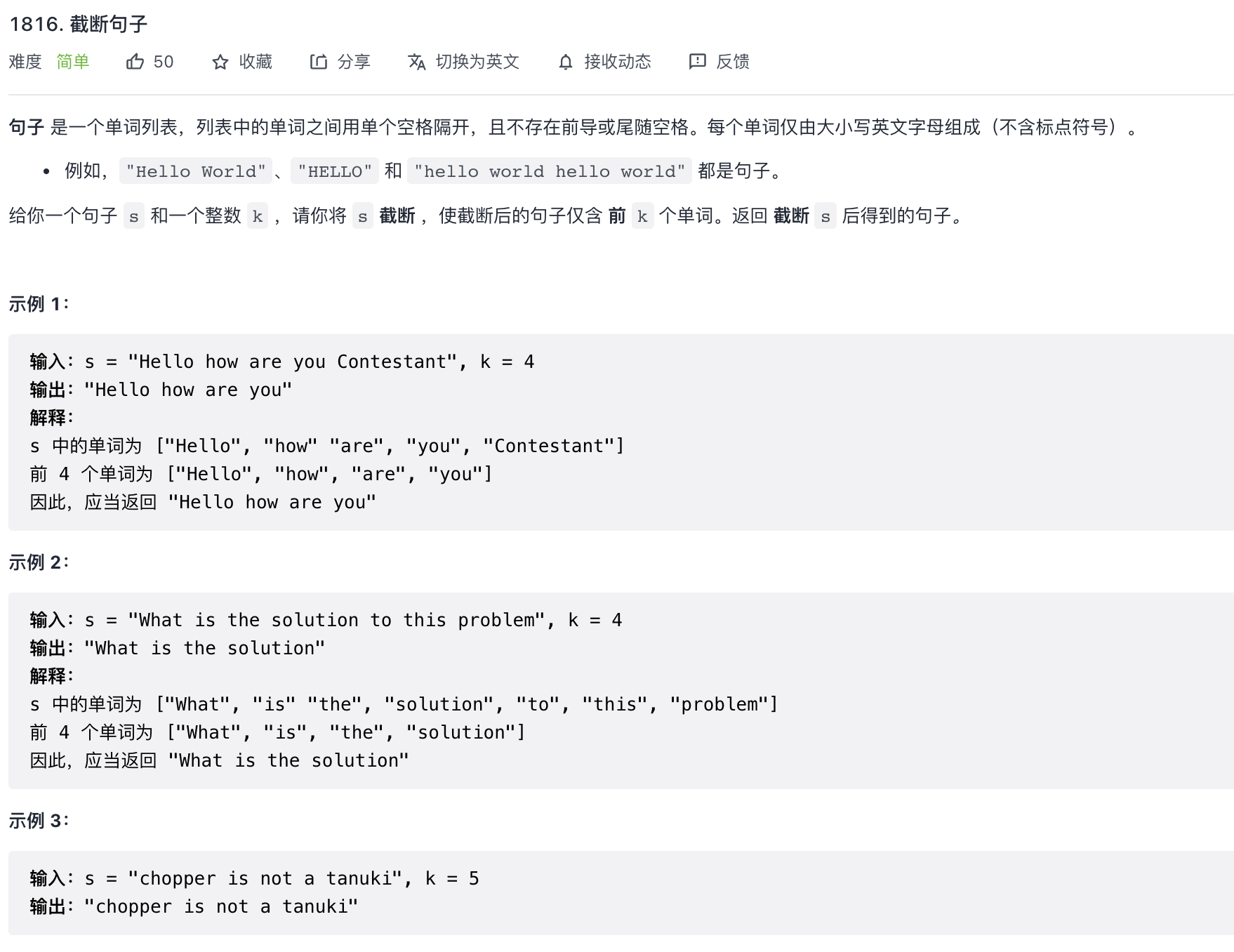Viewport: 1234px width, 952px height.
Task: Click the "Hello World" inline code snippet
Action: [x=196, y=171]
